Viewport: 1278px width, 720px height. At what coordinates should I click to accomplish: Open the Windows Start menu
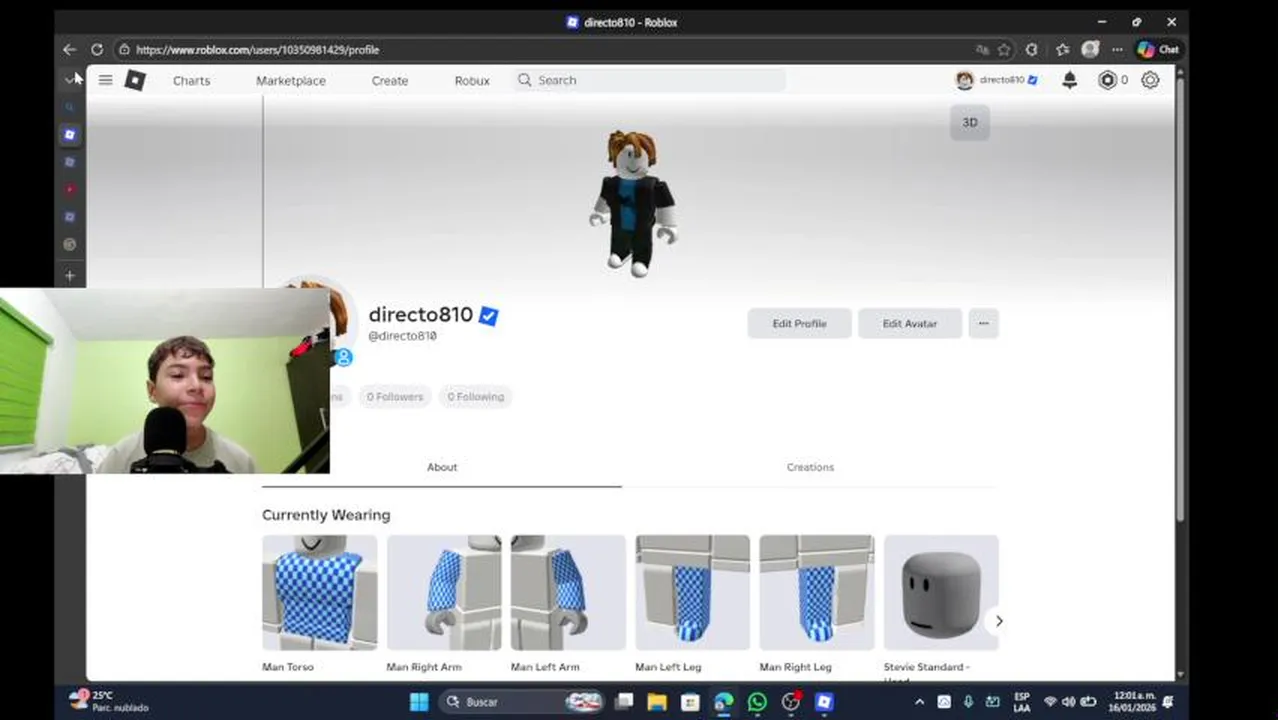(x=419, y=702)
